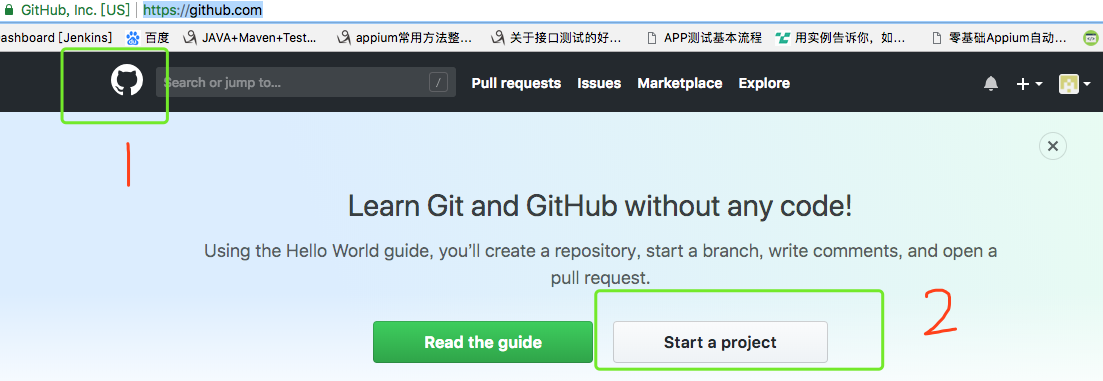The height and width of the screenshot is (381, 1103).
Task: Open Pull requests page
Action: coord(516,83)
